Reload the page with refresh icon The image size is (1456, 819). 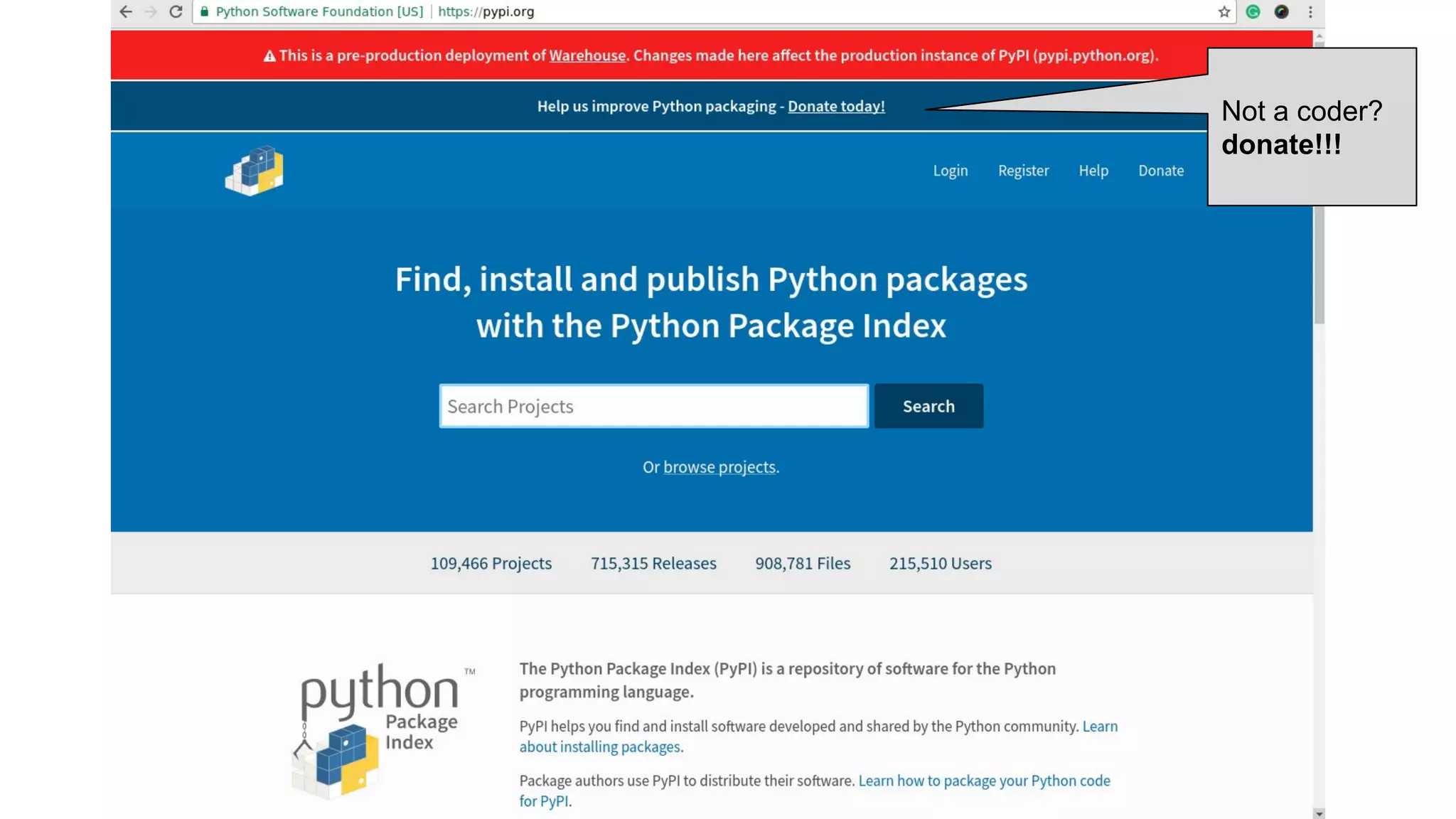(176, 11)
